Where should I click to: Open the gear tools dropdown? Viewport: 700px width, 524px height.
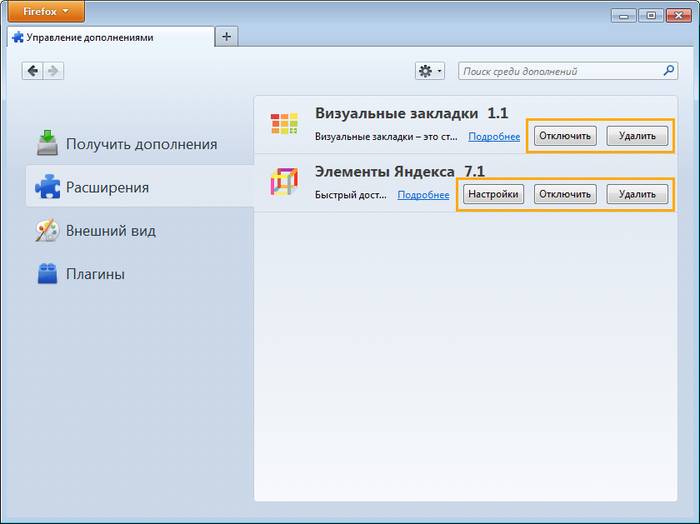[431, 71]
